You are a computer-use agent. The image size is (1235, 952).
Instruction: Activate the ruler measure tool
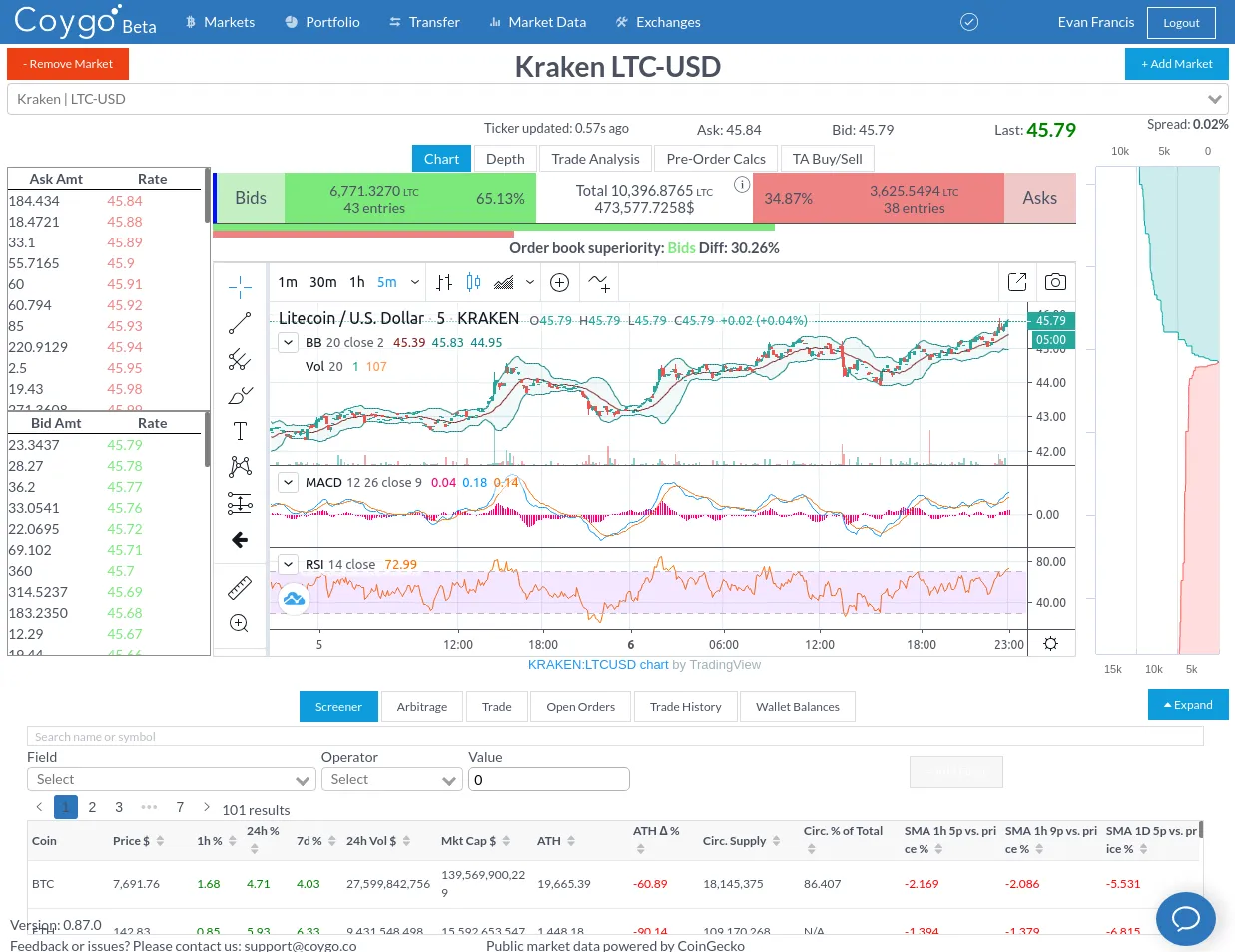click(x=240, y=587)
